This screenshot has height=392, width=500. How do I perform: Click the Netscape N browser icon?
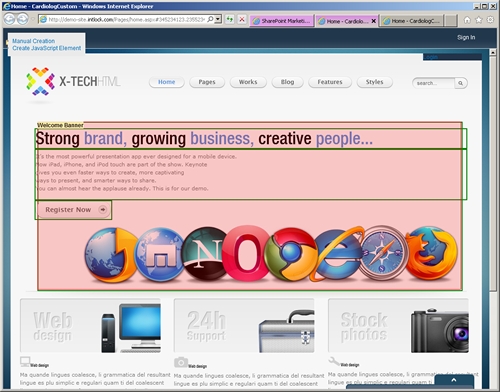coord(204,253)
